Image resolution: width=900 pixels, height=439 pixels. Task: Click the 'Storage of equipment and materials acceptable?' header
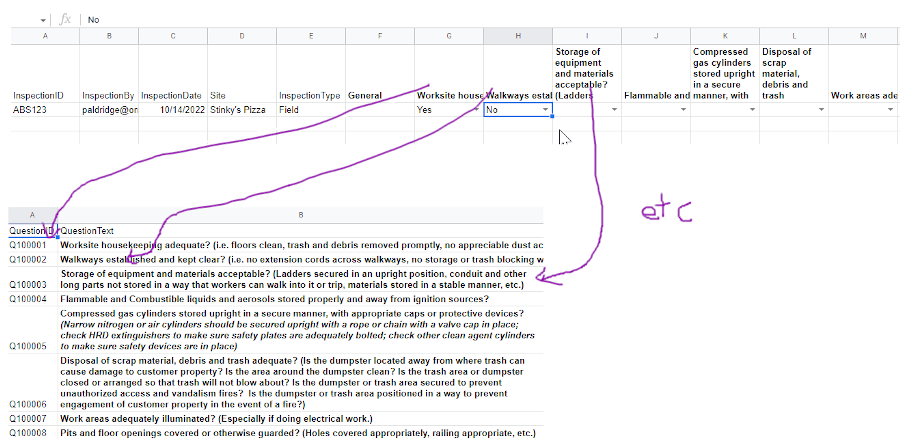[x=587, y=73]
